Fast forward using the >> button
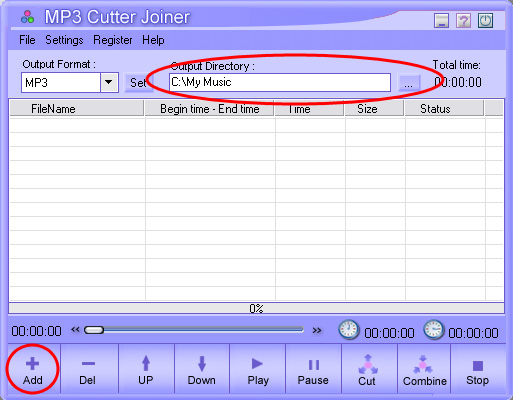The image size is (513, 400). tap(317, 330)
